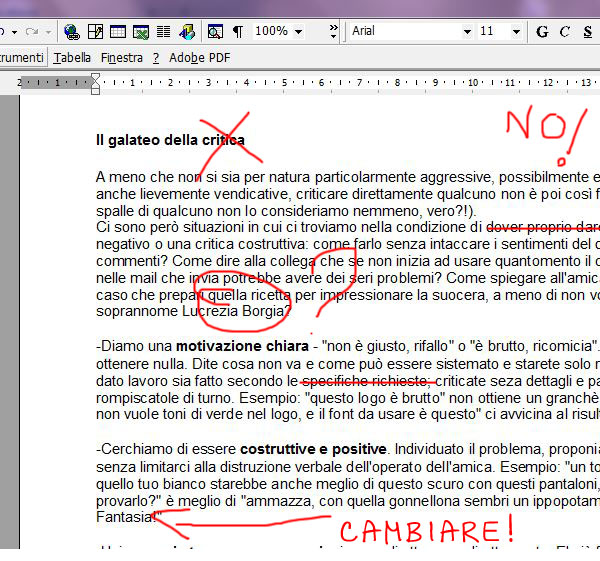Open the Finestra menu
The width and height of the screenshot is (600, 561).
pos(121,58)
